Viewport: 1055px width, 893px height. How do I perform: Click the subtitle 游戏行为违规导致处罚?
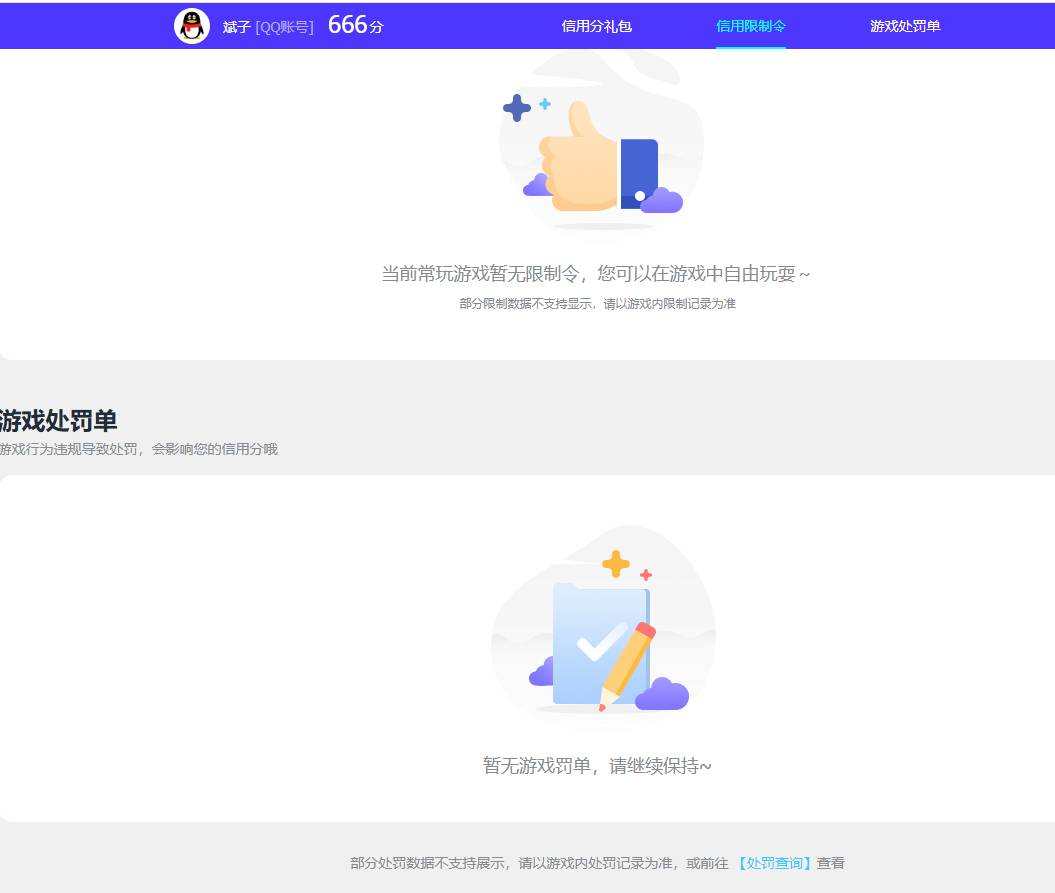pos(69,449)
